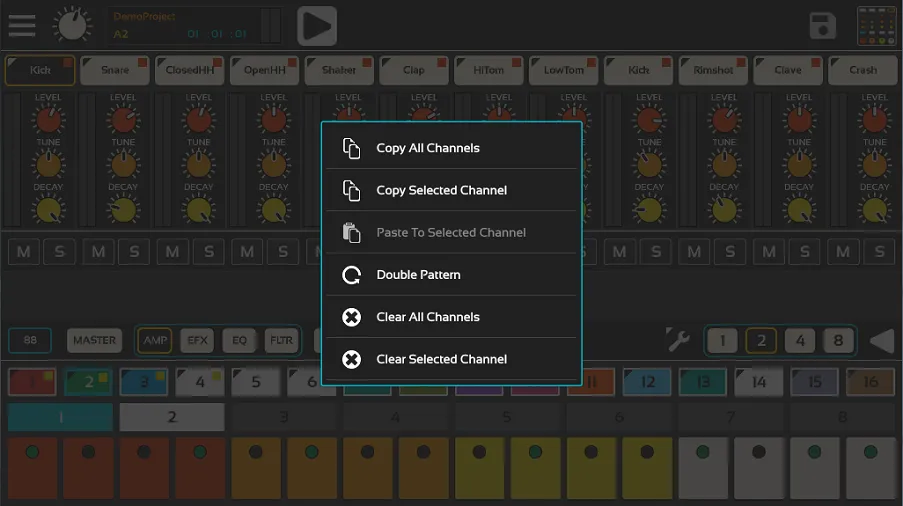Switch to the FLTR tab
The height and width of the screenshot is (506, 903).
click(281, 340)
